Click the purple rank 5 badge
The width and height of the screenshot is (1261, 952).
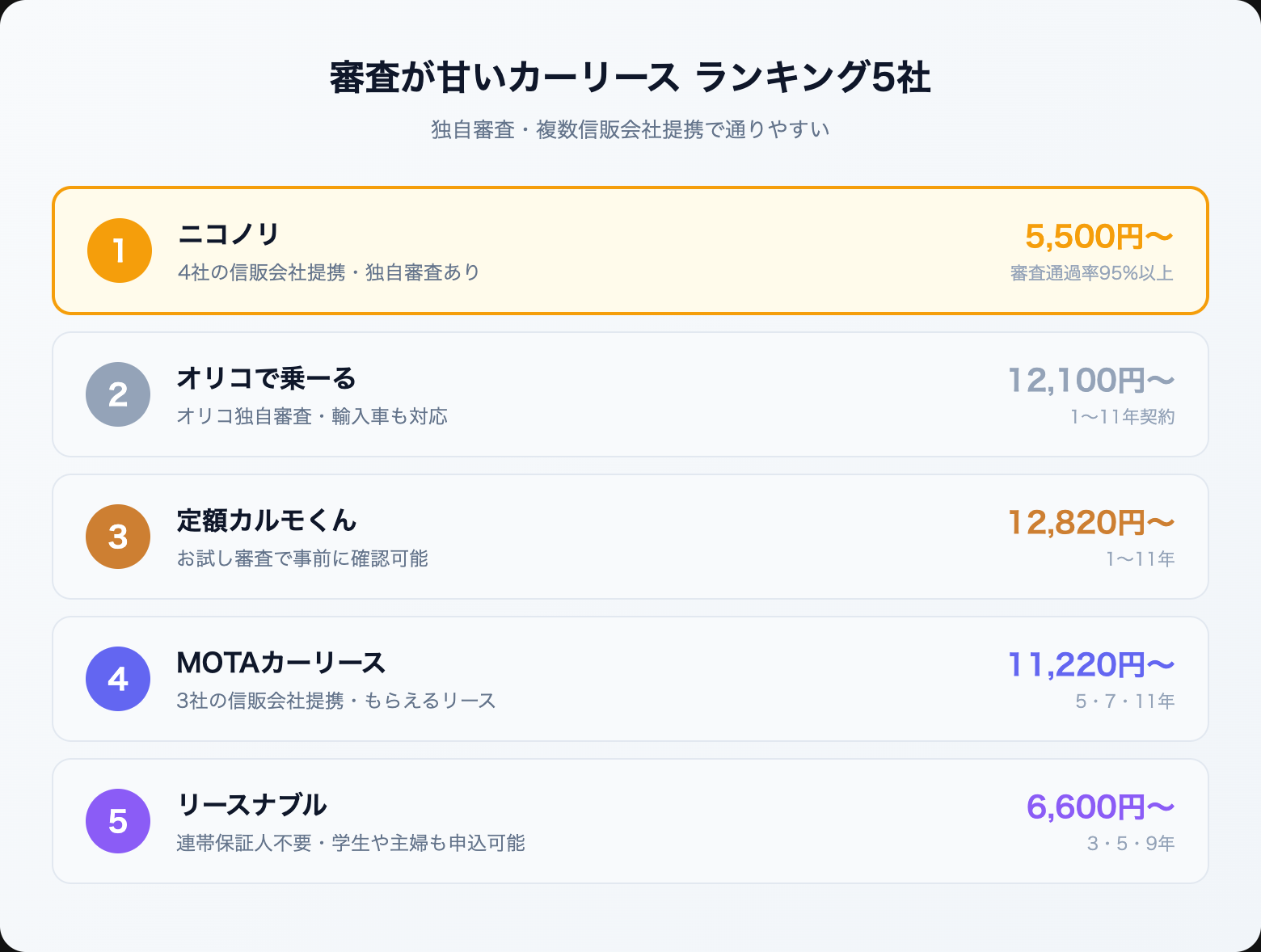point(118,821)
